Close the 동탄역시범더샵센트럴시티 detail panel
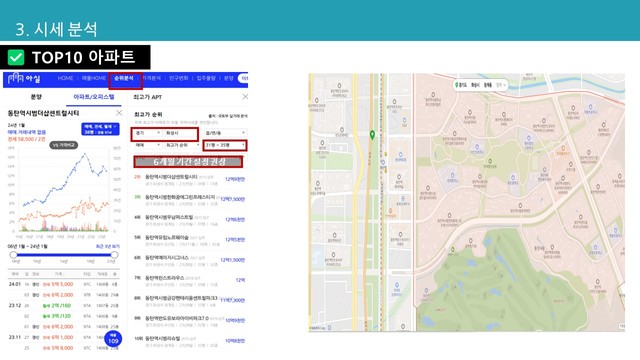The image size is (640, 360). pos(119,113)
